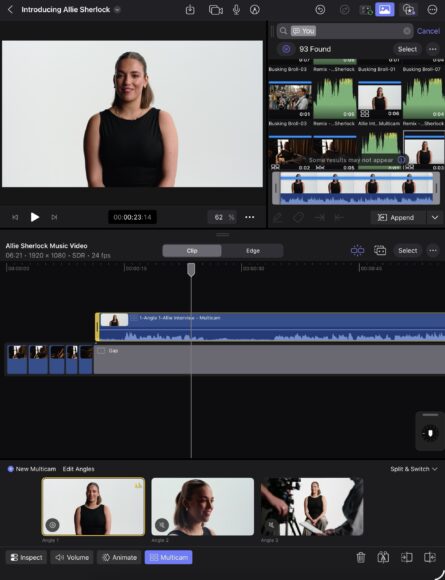Expand chevron next to Append button
Viewport: 445px width, 580px height.
[435, 218]
